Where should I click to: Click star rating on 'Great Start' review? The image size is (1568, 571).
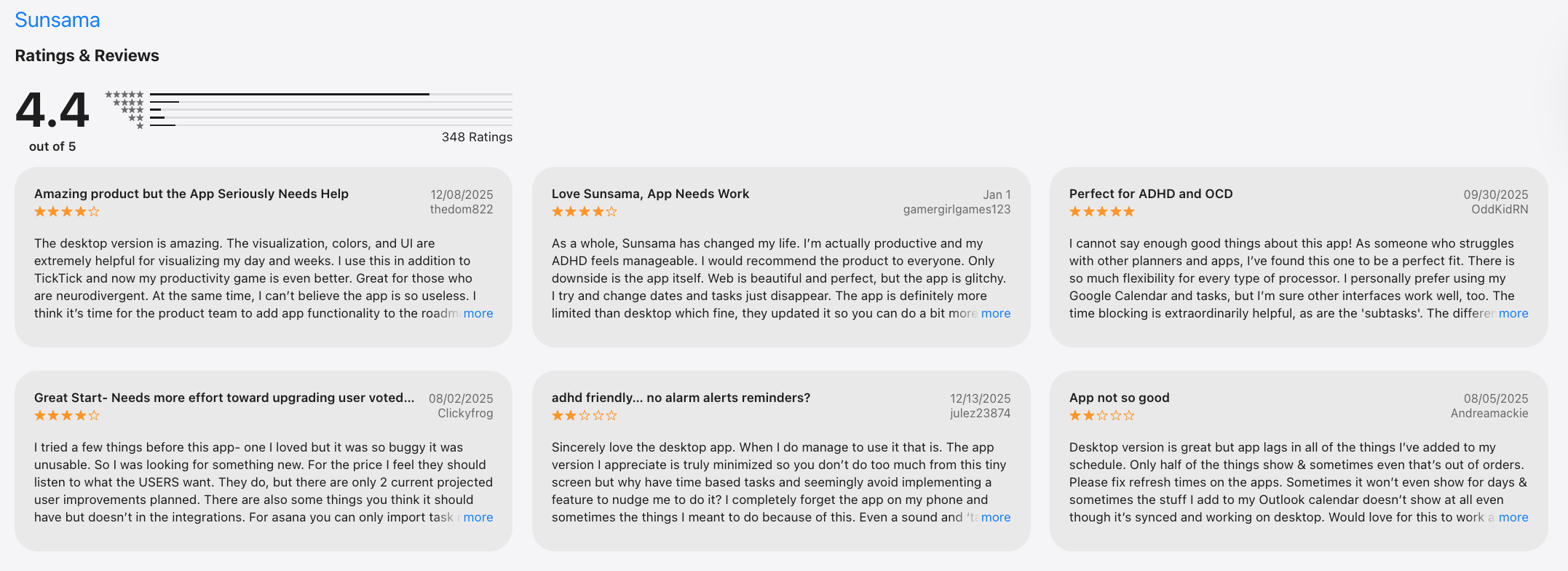tap(67, 416)
